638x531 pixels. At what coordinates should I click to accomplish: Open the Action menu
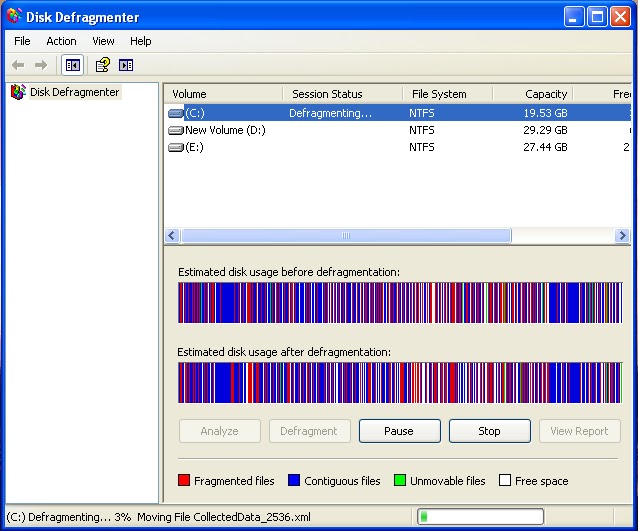[x=61, y=41]
